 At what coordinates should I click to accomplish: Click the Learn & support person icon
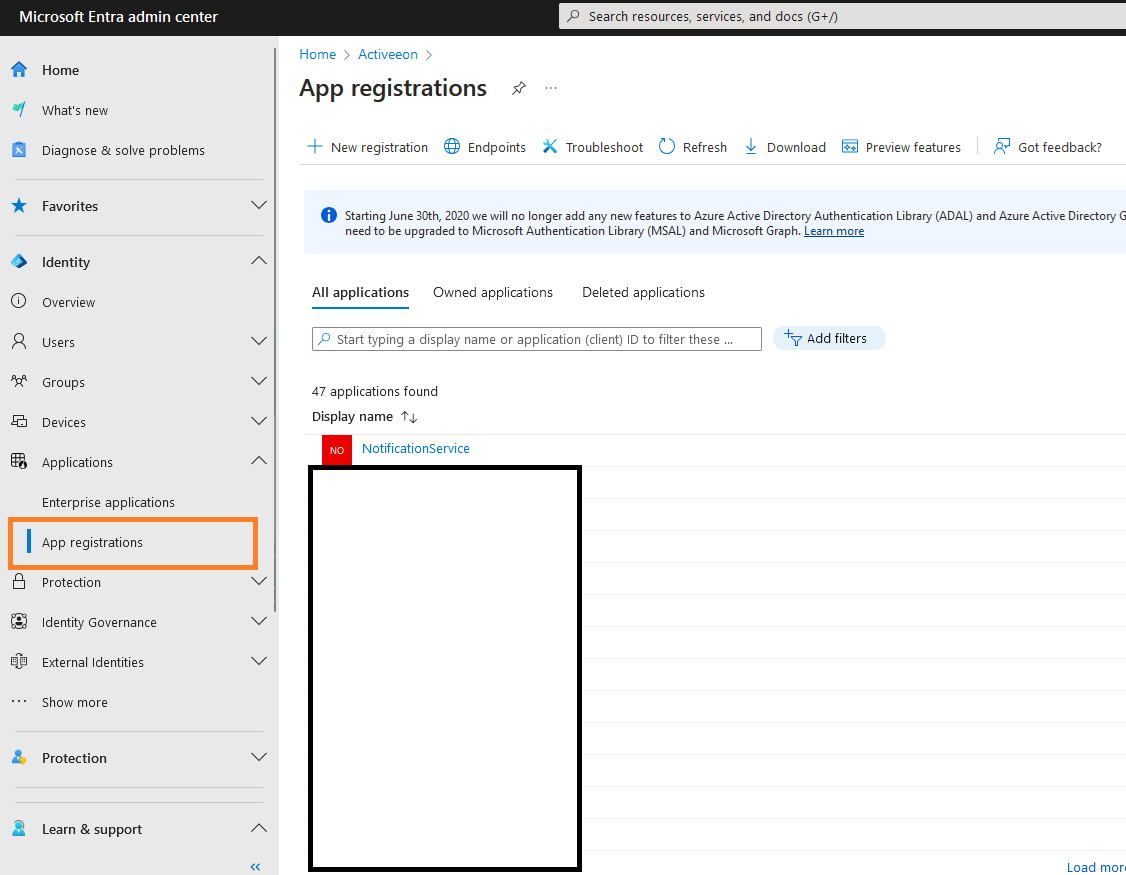point(19,829)
